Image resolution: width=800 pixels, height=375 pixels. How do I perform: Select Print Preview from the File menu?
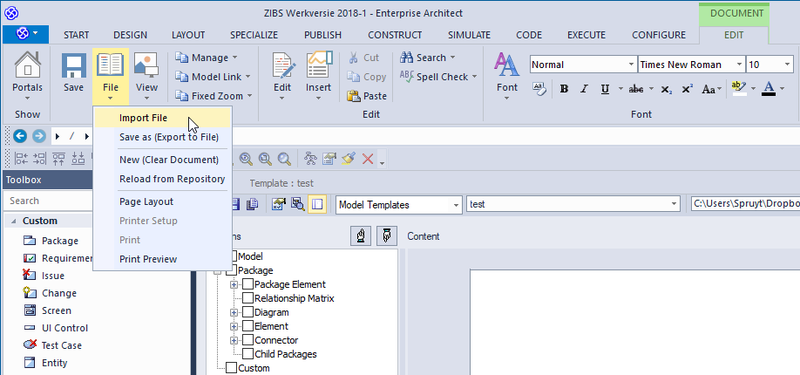pyautogui.click(x=162, y=259)
